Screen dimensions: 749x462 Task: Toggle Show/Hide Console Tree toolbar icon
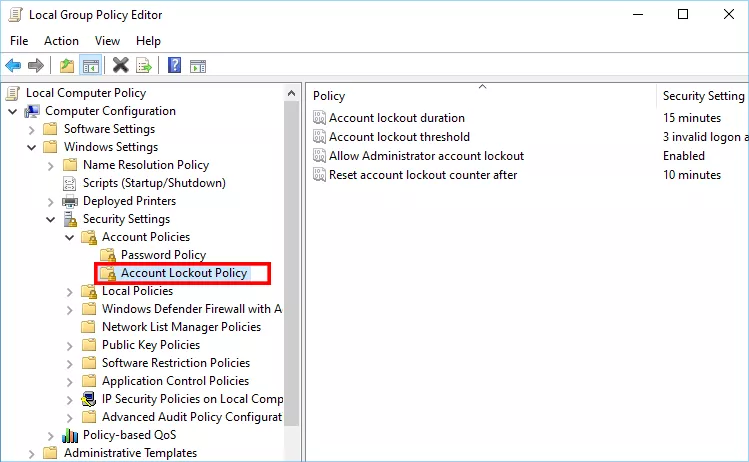pos(91,65)
